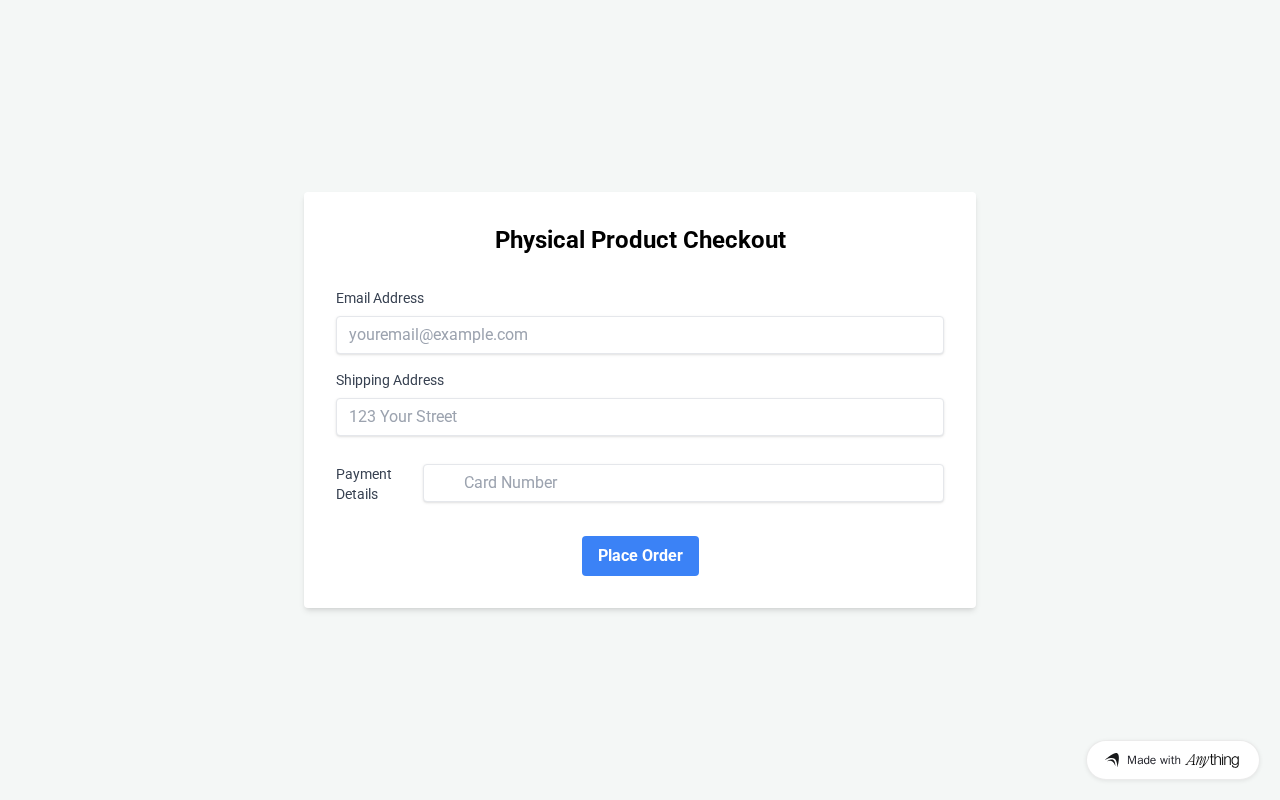Click the word "Payment" beside card field
The width and height of the screenshot is (1280, 800).
coord(364,474)
